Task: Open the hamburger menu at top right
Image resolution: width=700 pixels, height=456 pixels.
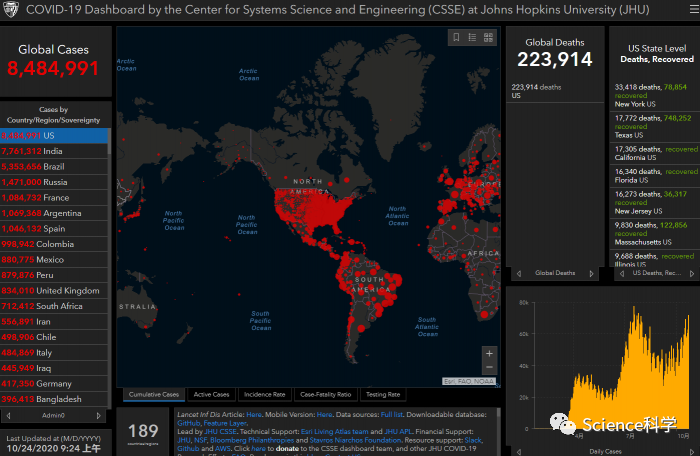Action: (694, 9)
